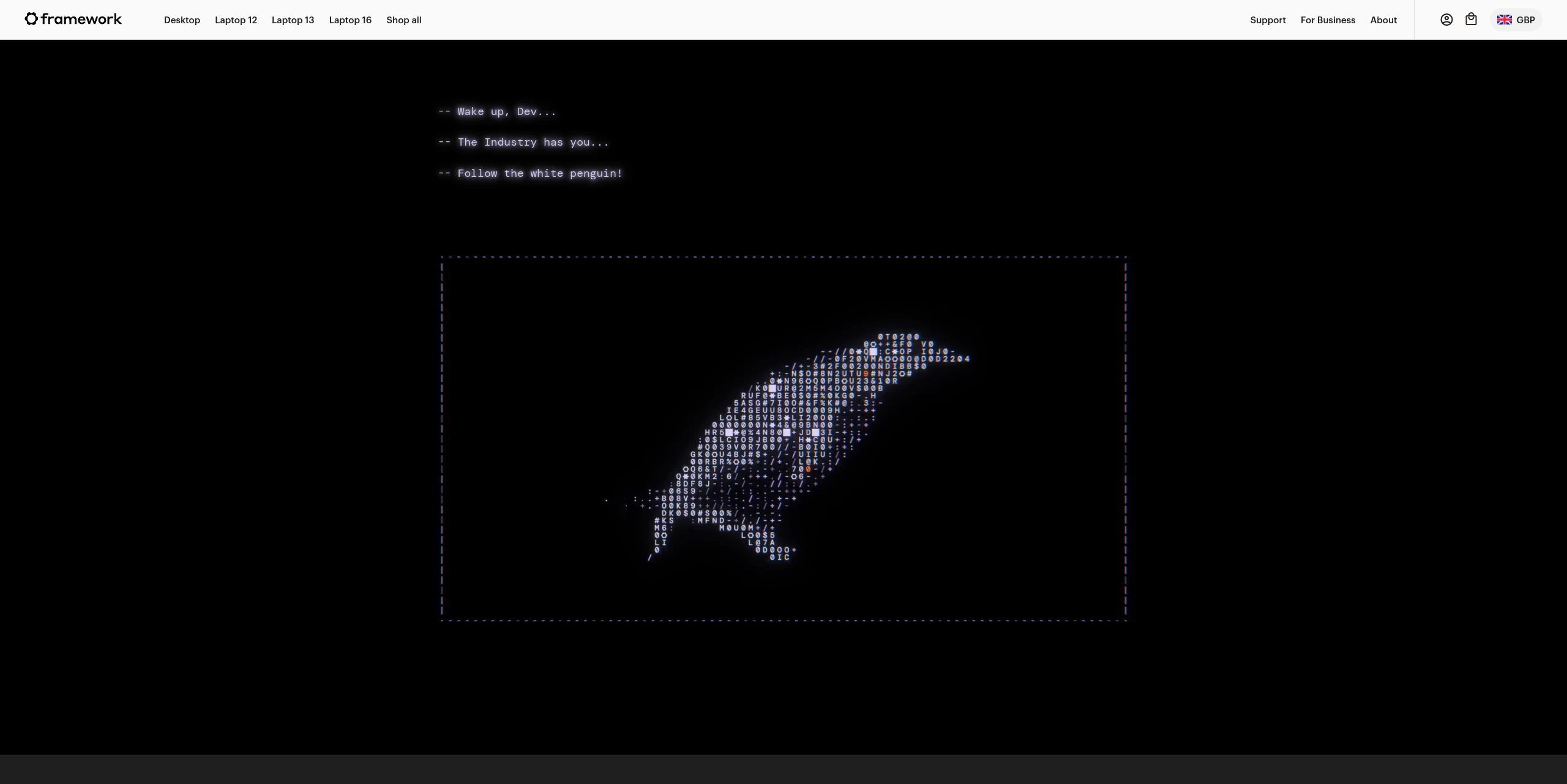Open the For Business link
This screenshot has width=1567, height=784.
(1328, 20)
